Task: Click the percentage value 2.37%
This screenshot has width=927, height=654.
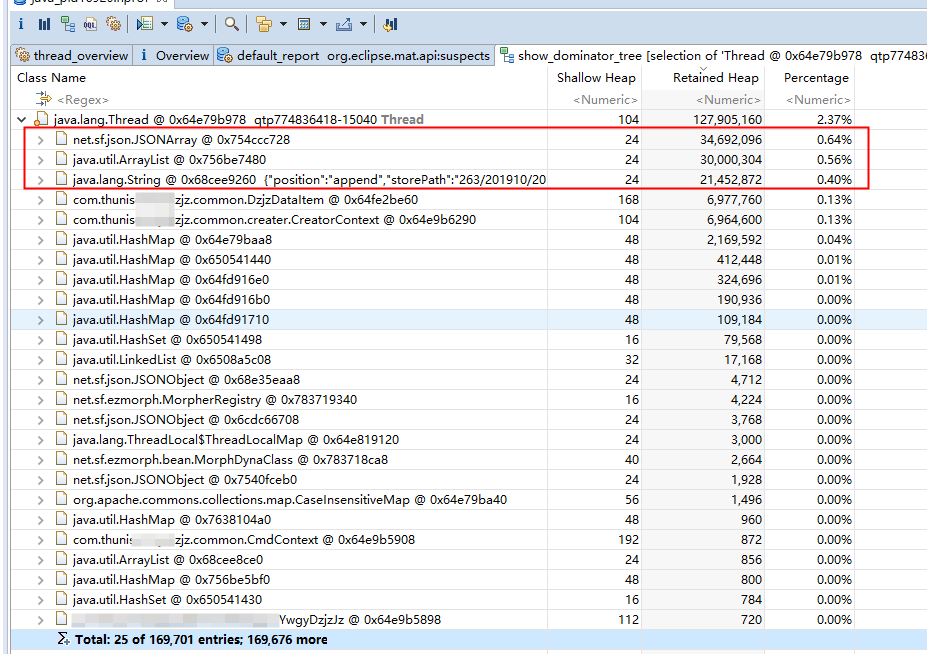Action: [x=834, y=119]
